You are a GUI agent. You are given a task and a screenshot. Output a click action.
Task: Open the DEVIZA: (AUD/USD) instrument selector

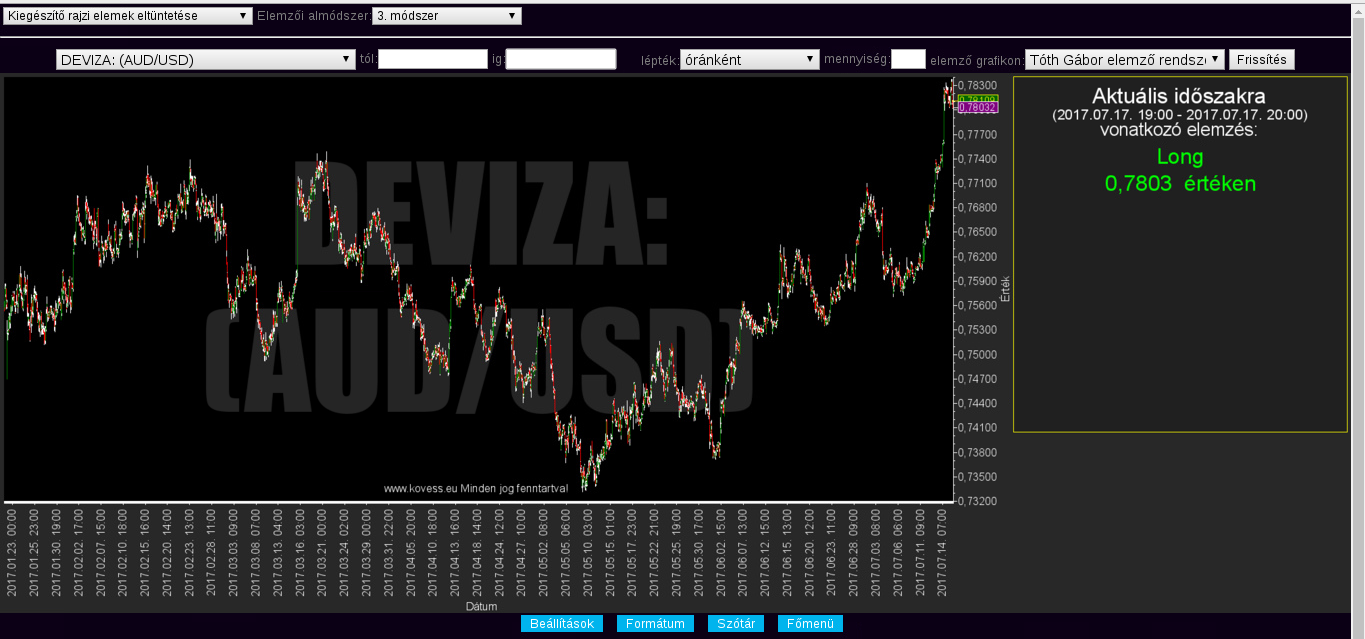(x=206, y=60)
